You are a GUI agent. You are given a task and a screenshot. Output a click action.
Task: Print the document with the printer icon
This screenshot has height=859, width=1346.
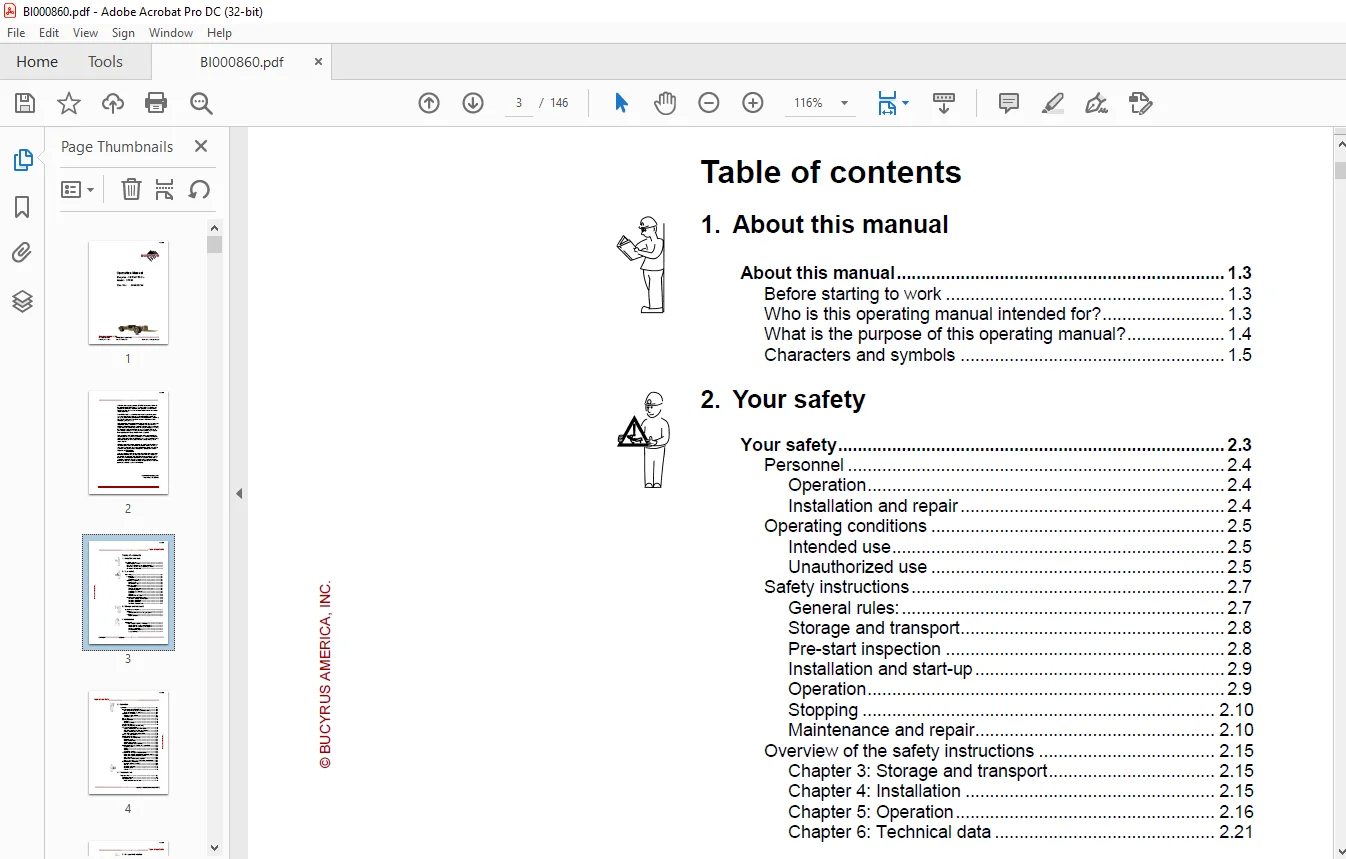point(156,103)
